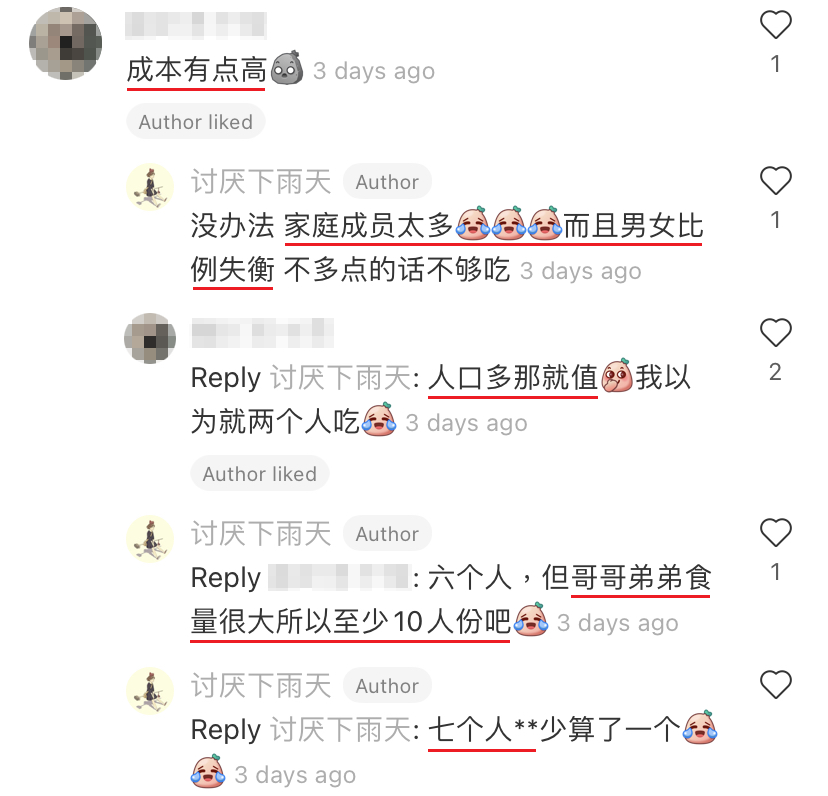Tap the 讨厌下雨天 avatar beside the 六个人 reply
Image resolution: width=828 pixels, height=796 pixels.
pyautogui.click(x=150, y=539)
